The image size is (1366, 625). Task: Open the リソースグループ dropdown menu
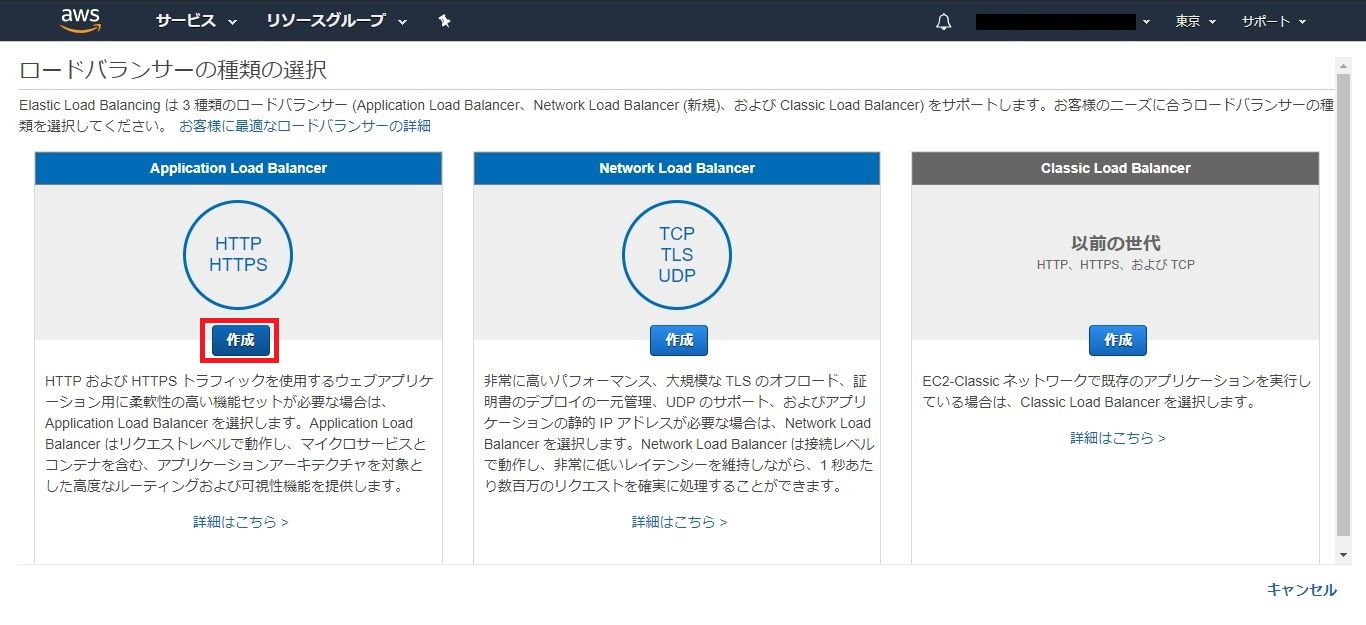click(336, 21)
